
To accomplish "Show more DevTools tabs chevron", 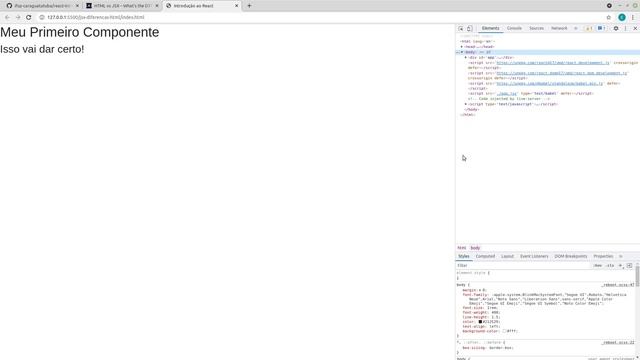I will coord(576,29).
